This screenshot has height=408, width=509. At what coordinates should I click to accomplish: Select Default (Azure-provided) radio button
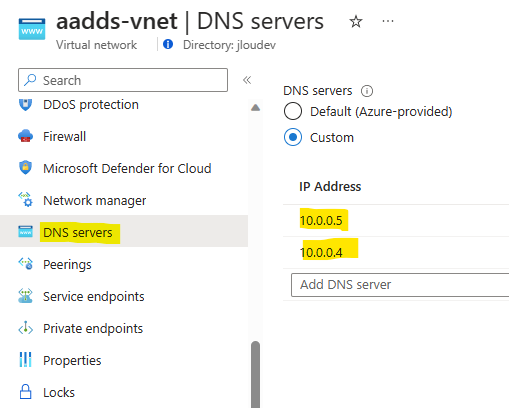coord(293,111)
